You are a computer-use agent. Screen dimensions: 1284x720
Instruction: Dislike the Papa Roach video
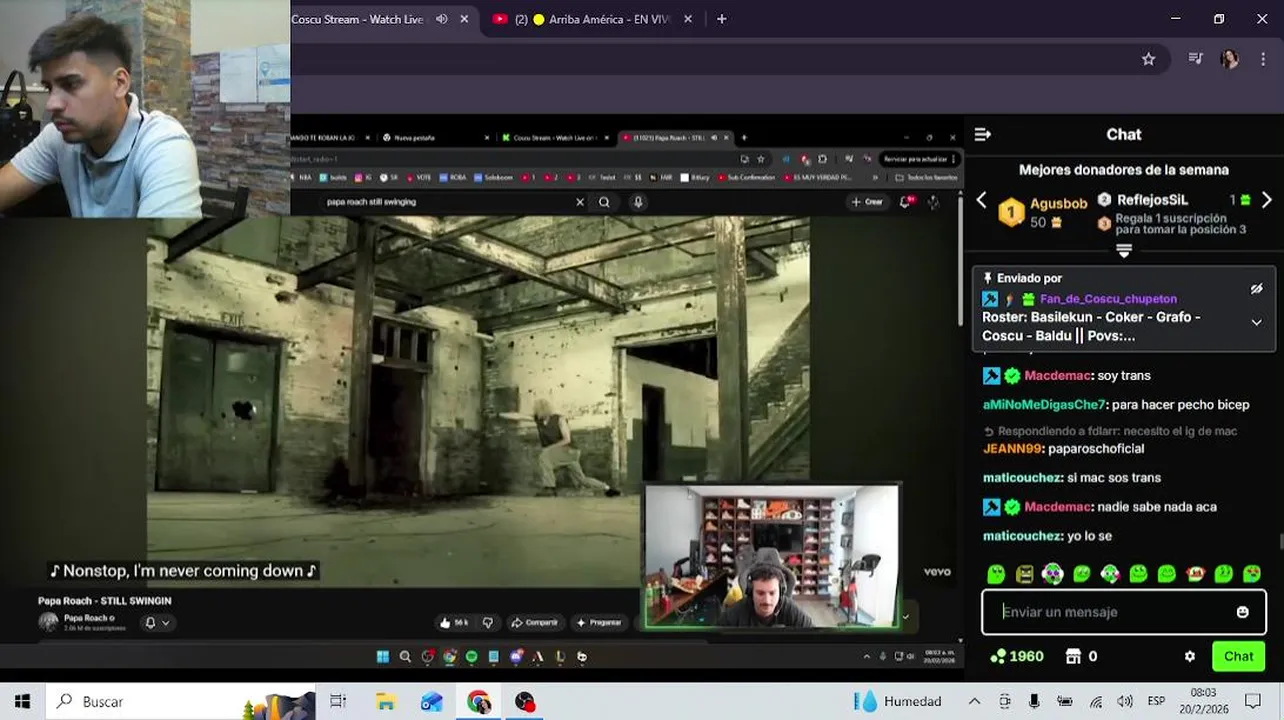[x=487, y=622]
